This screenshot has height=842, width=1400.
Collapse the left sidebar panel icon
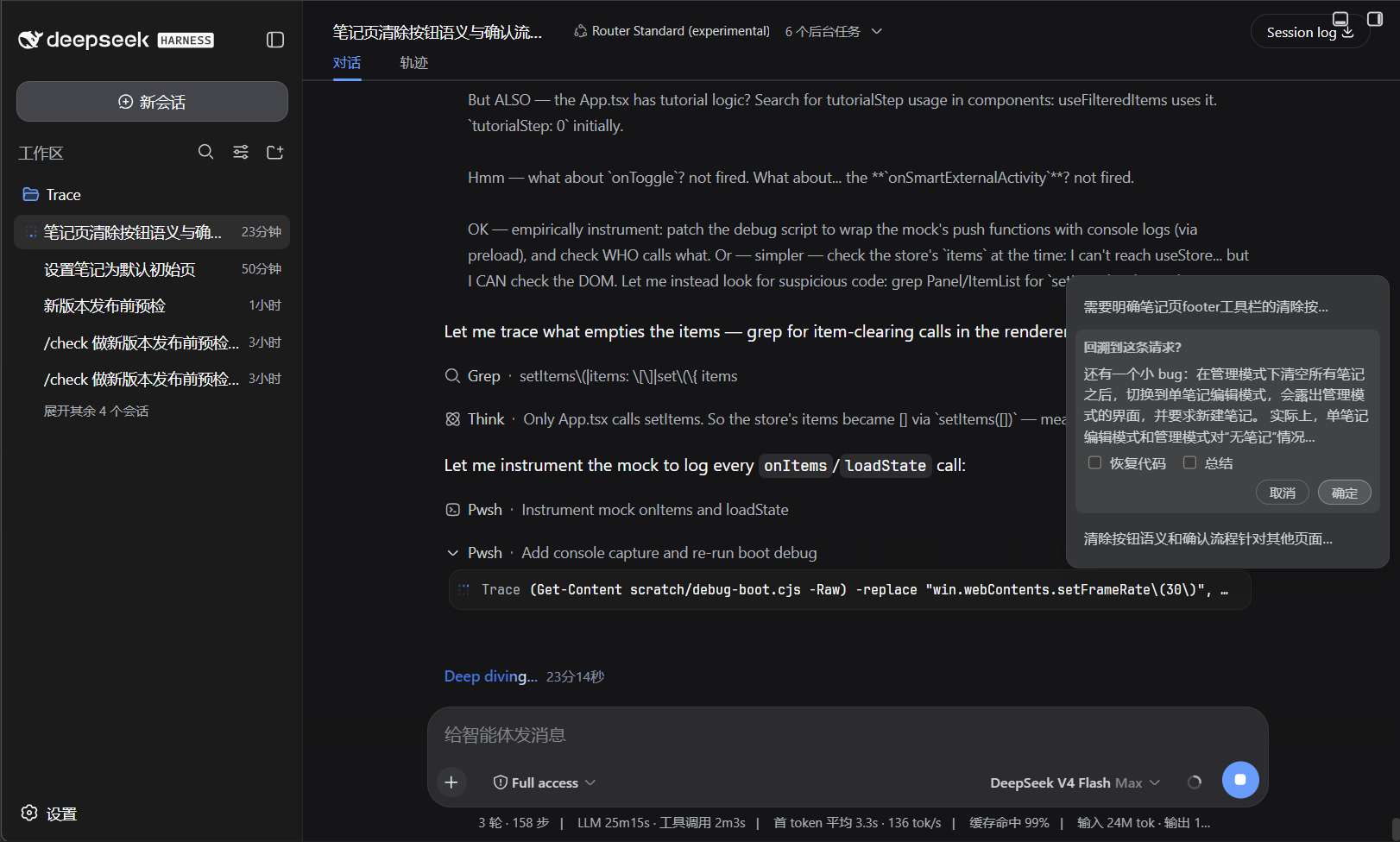click(275, 40)
